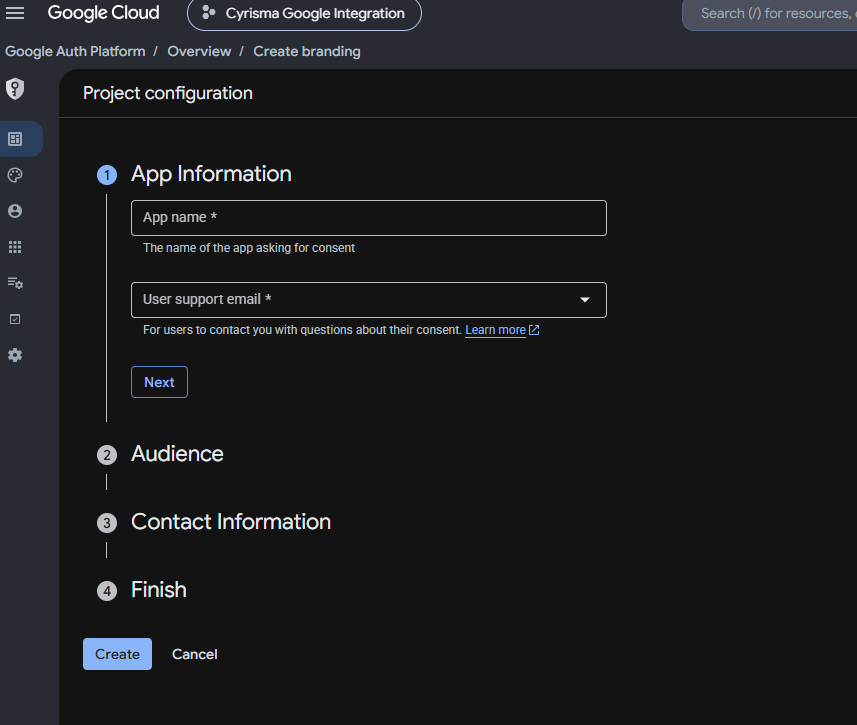Select the App Information step header
The image size is (857, 725).
coord(211,174)
